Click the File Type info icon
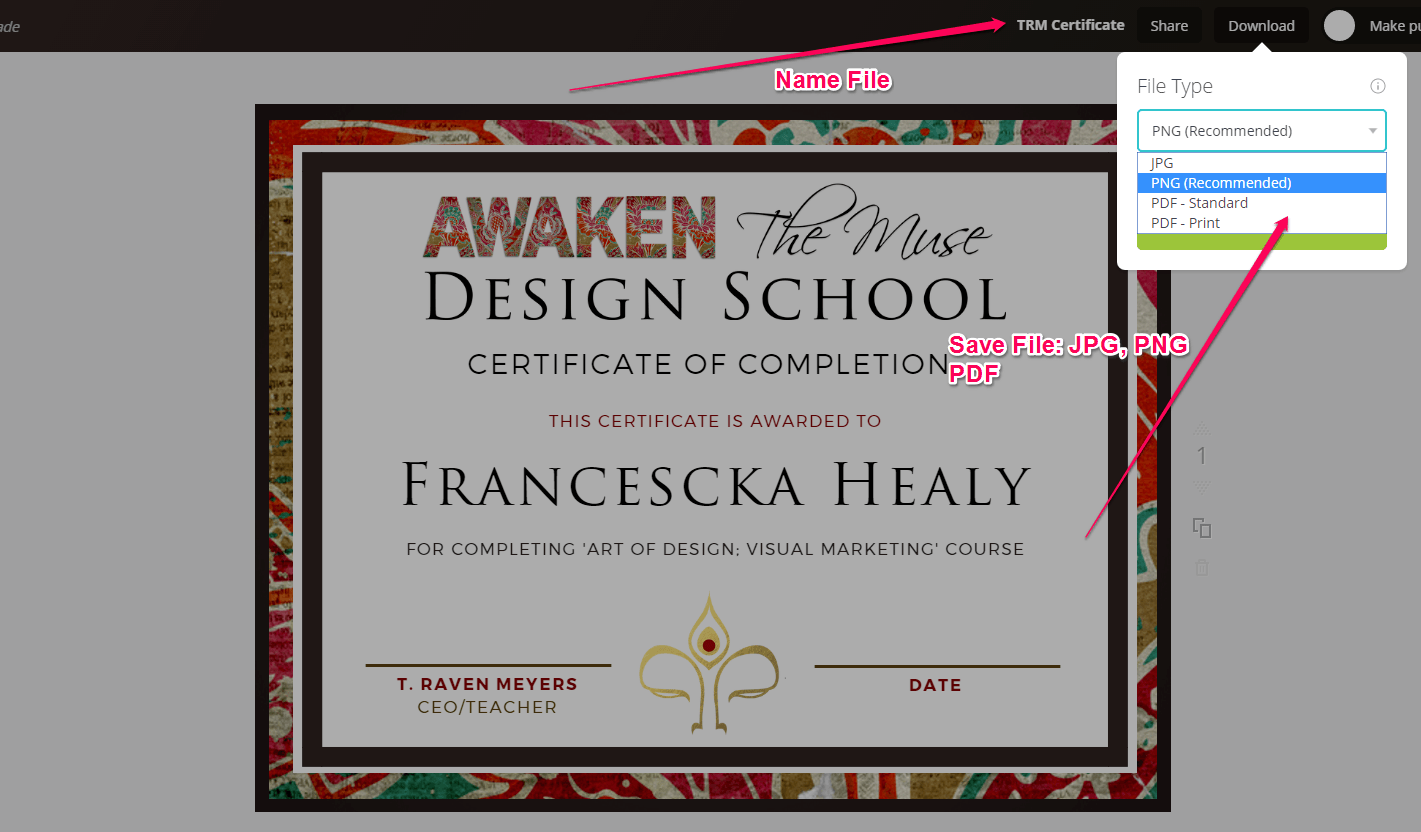The height and width of the screenshot is (832, 1421). click(x=1377, y=86)
